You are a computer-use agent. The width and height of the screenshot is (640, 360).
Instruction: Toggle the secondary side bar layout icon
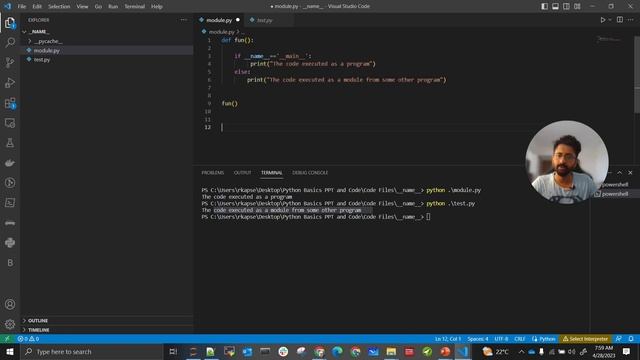[566, 6]
